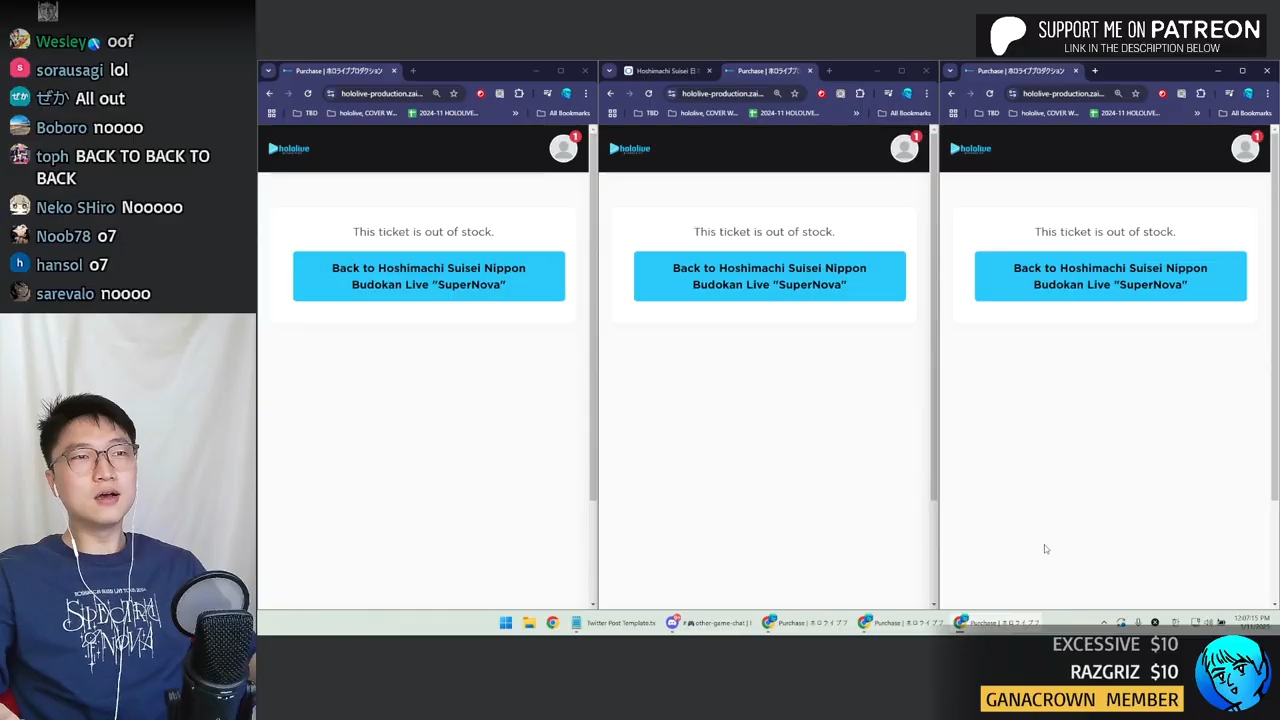1280x720 pixels.
Task: Bookmark the page with the star in the middle window
Action: (795, 93)
